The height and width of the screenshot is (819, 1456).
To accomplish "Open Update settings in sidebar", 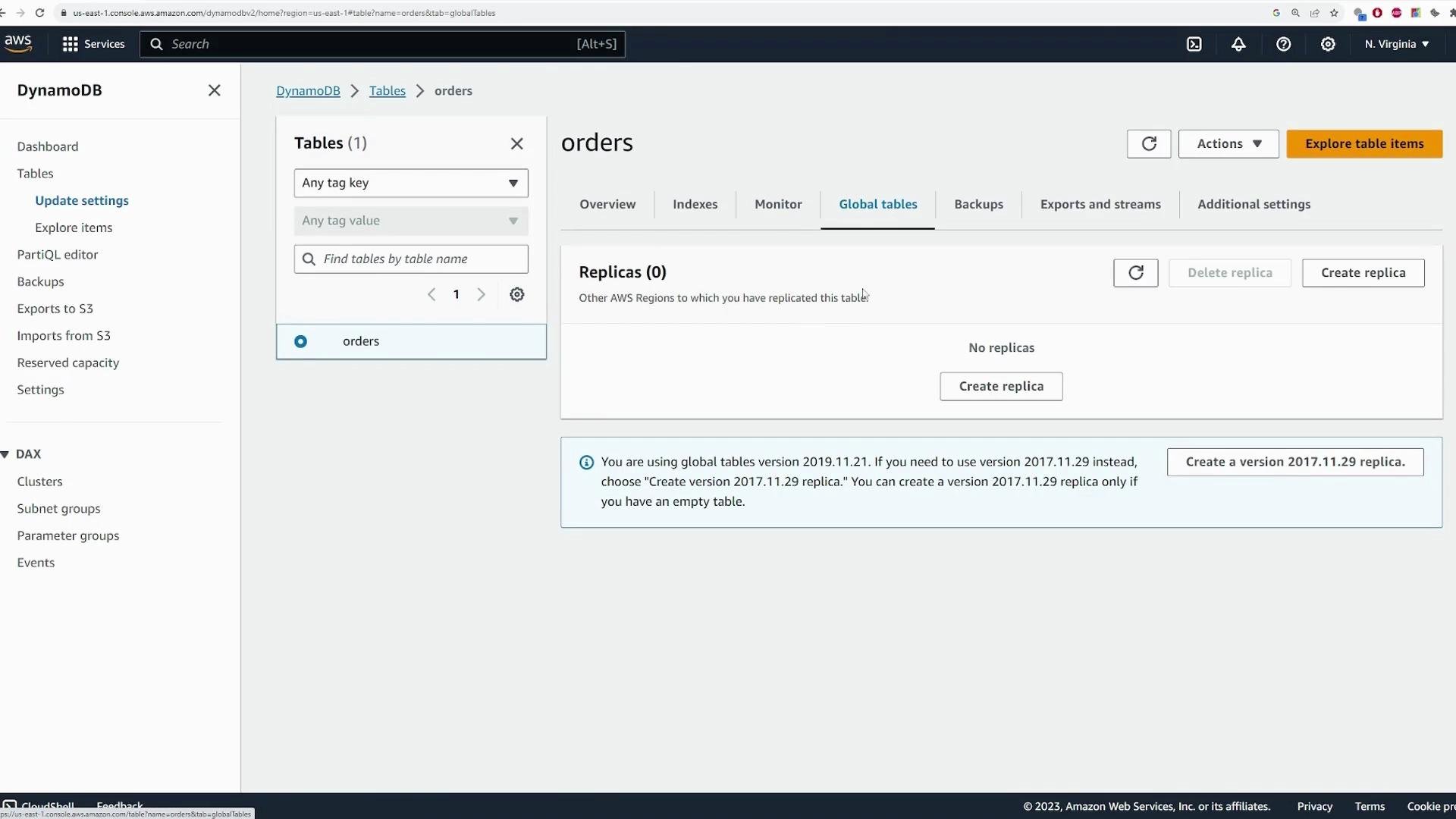I will tap(82, 201).
